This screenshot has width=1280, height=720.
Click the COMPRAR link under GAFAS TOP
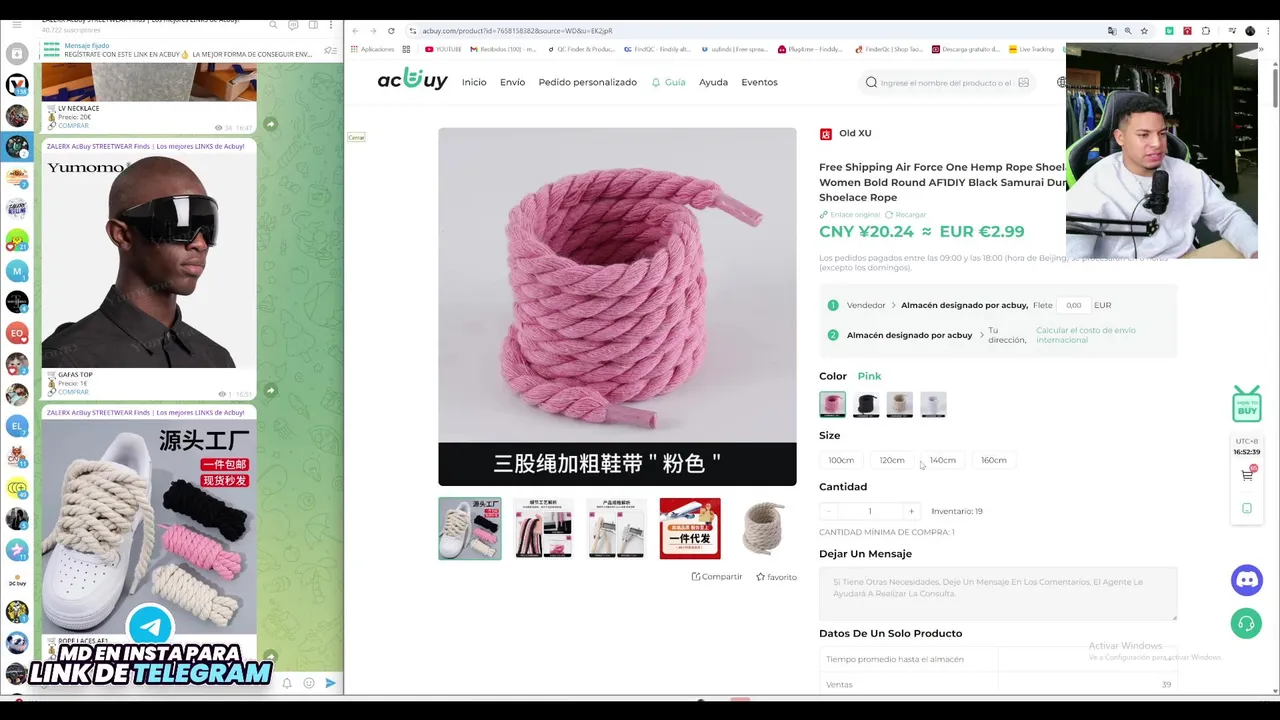[x=73, y=392]
